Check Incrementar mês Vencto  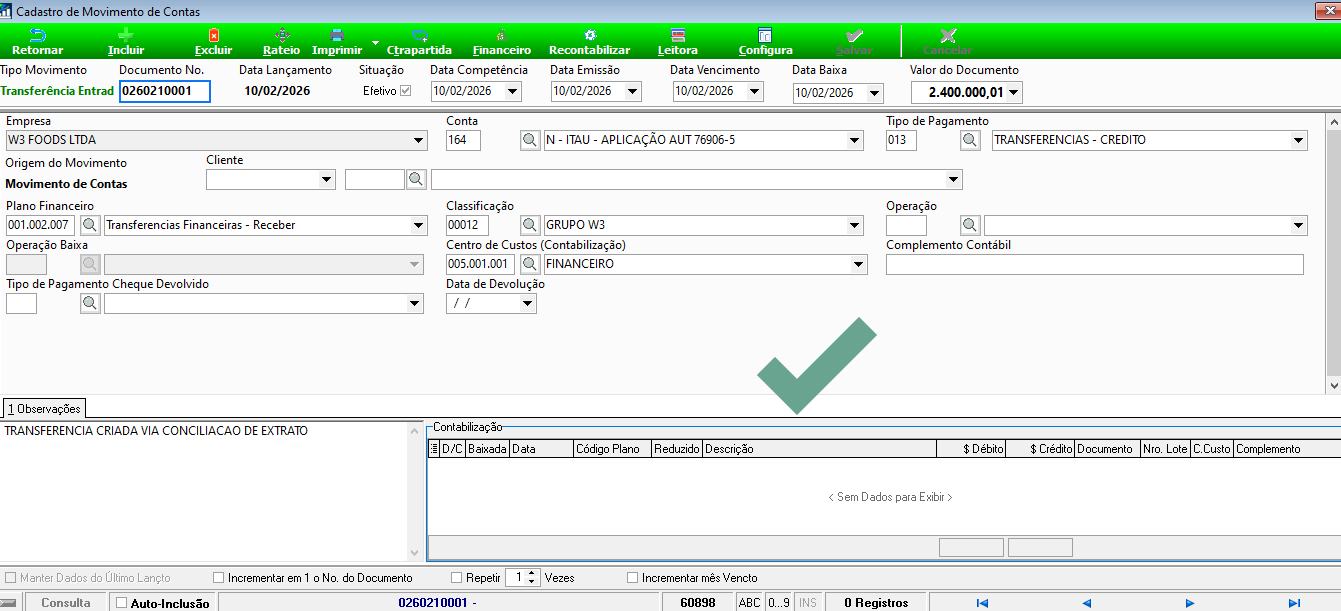click(633, 578)
